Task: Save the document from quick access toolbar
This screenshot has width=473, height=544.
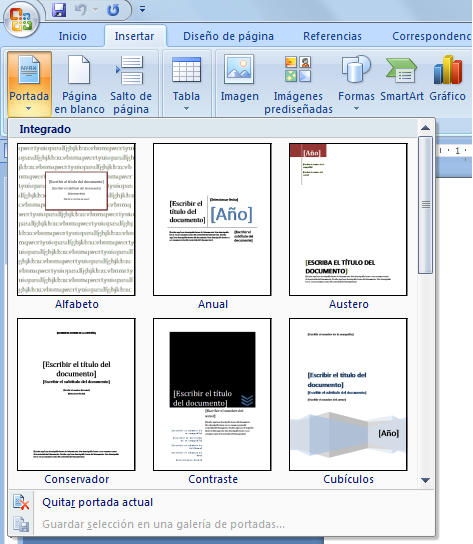Action: pos(59,10)
